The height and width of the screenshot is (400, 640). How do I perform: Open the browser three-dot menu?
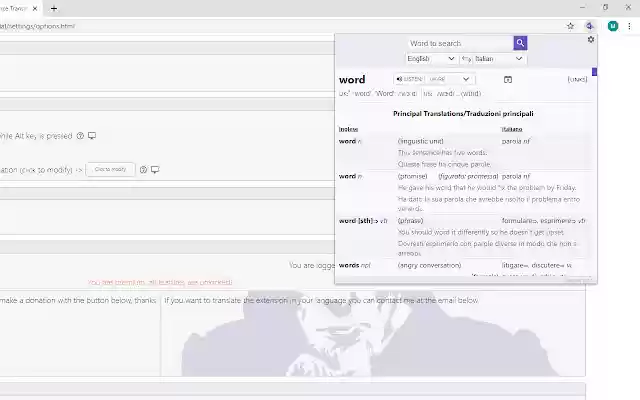click(629, 26)
